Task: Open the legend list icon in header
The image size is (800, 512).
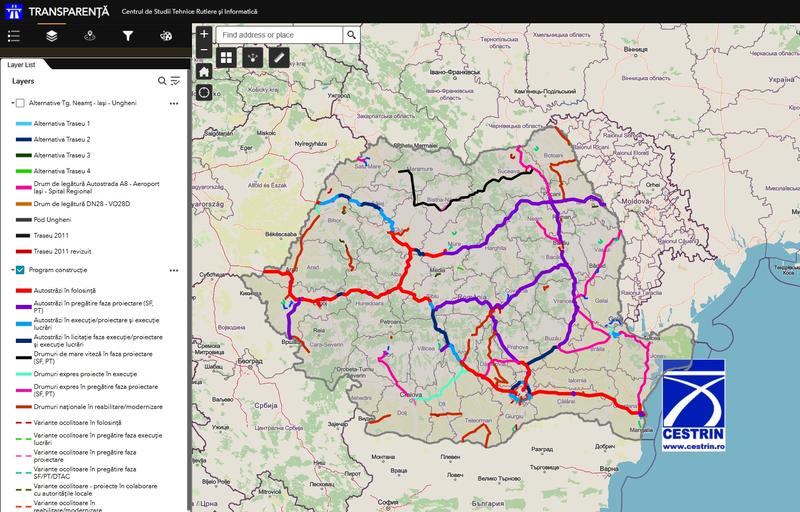Action: coord(14,36)
